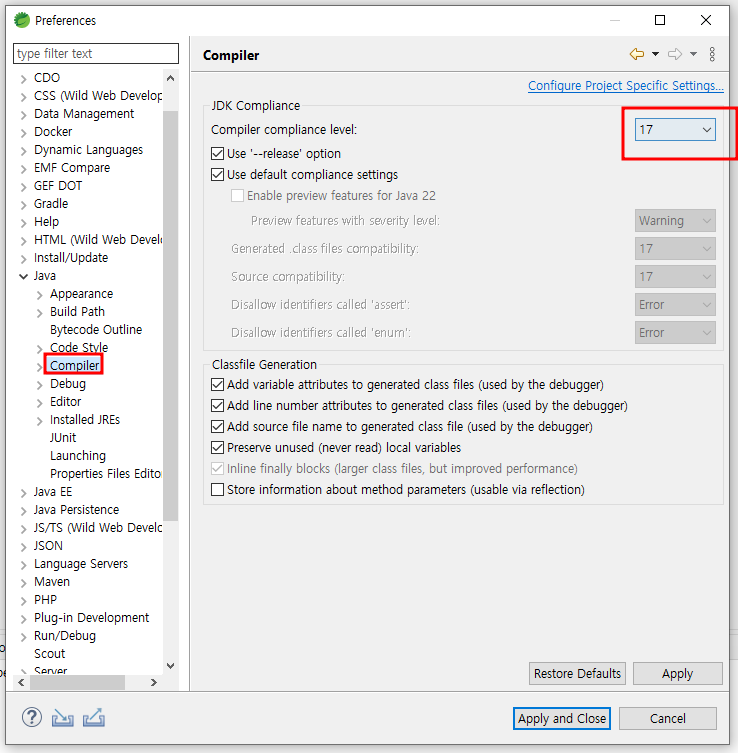Toggle Use '--release' option checkbox

218,154
